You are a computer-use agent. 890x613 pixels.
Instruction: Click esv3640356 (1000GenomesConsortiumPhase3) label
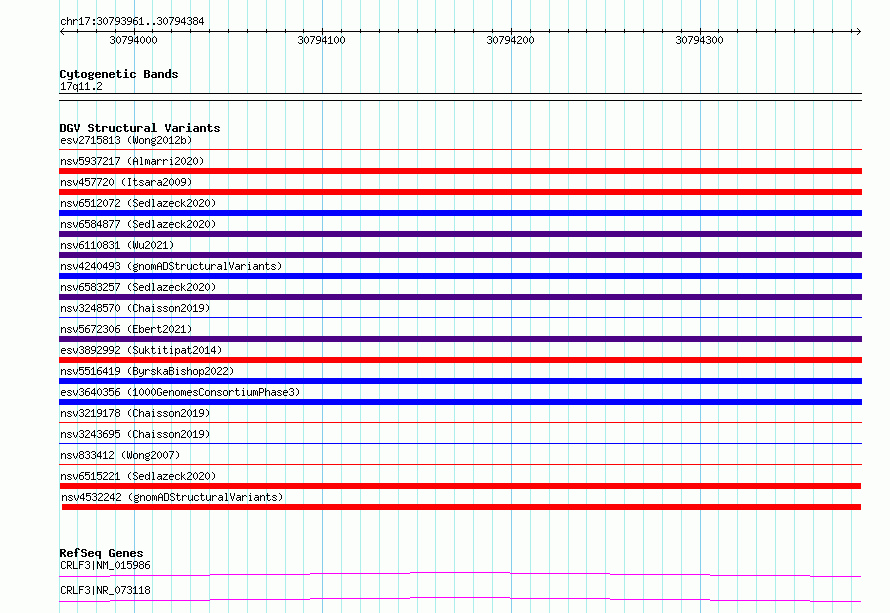point(180,392)
